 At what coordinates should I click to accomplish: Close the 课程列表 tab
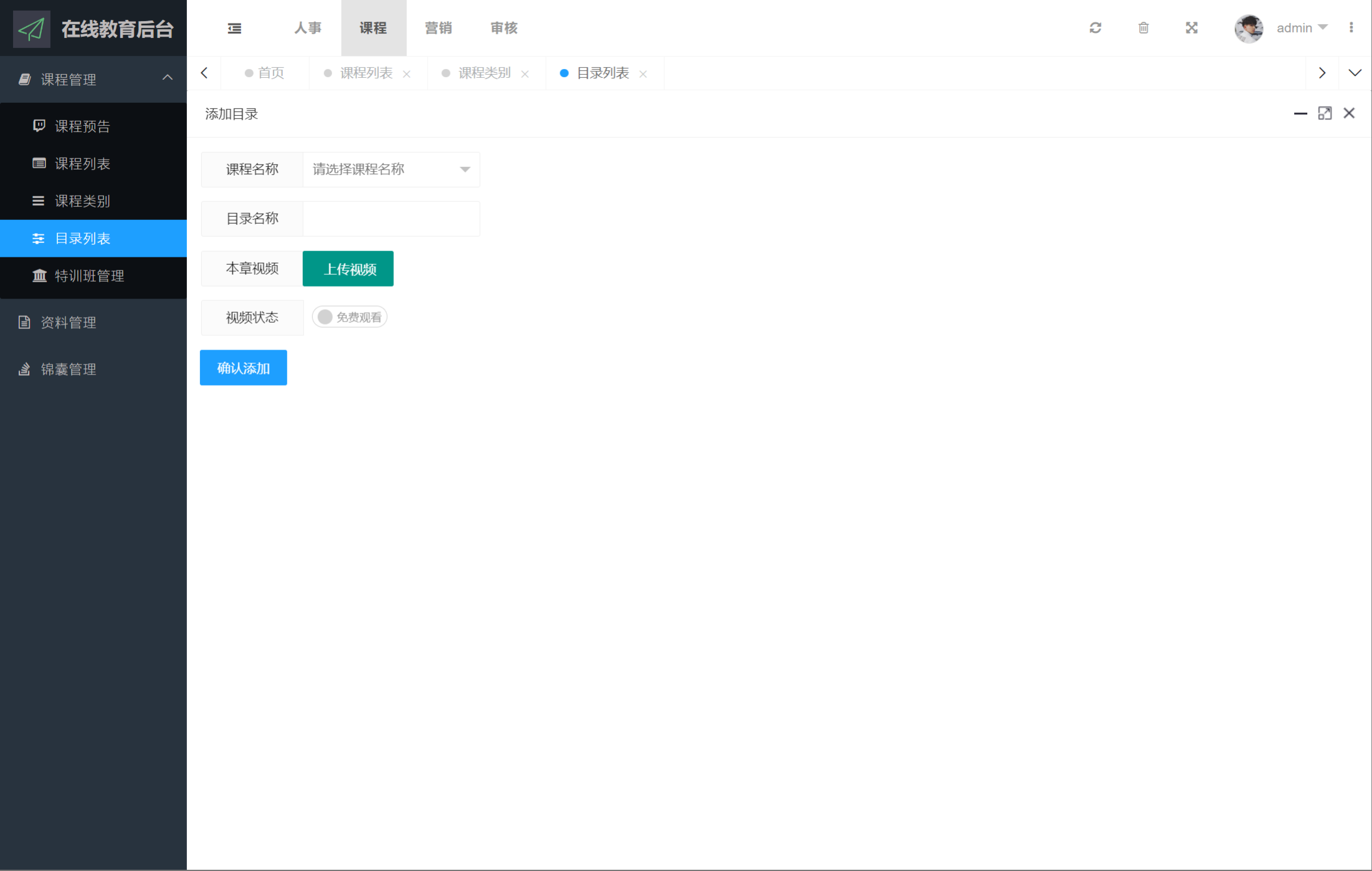point(407,74)
